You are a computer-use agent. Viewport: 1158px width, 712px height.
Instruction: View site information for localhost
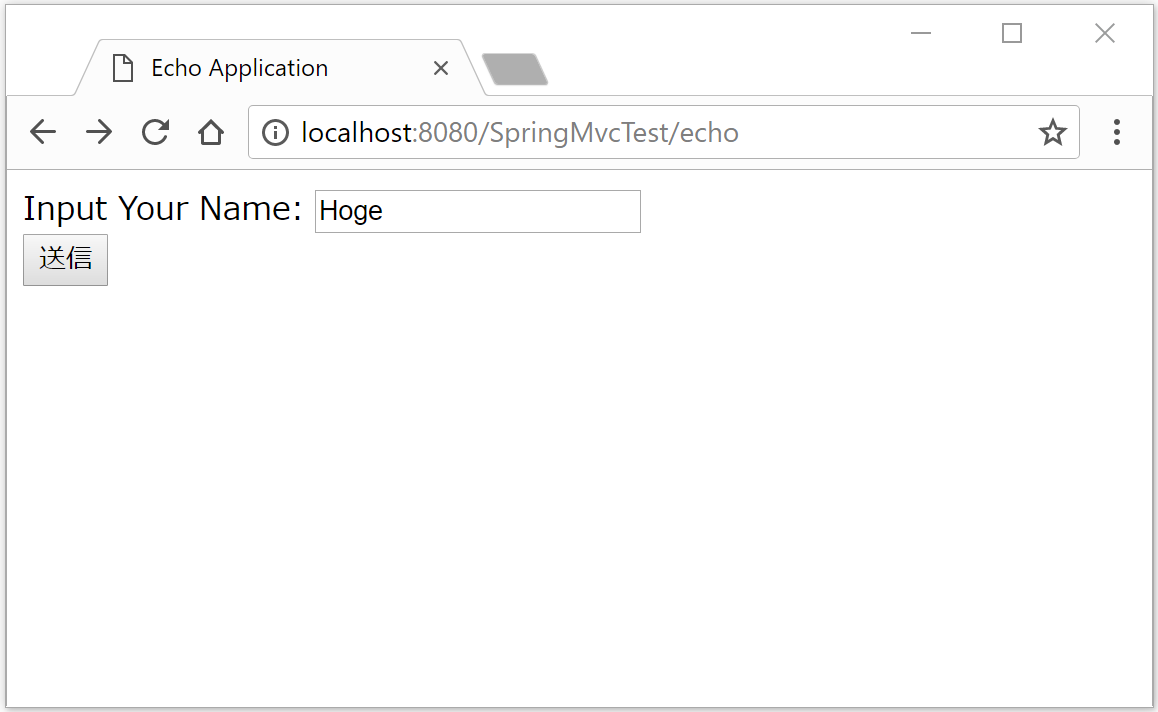275,132
